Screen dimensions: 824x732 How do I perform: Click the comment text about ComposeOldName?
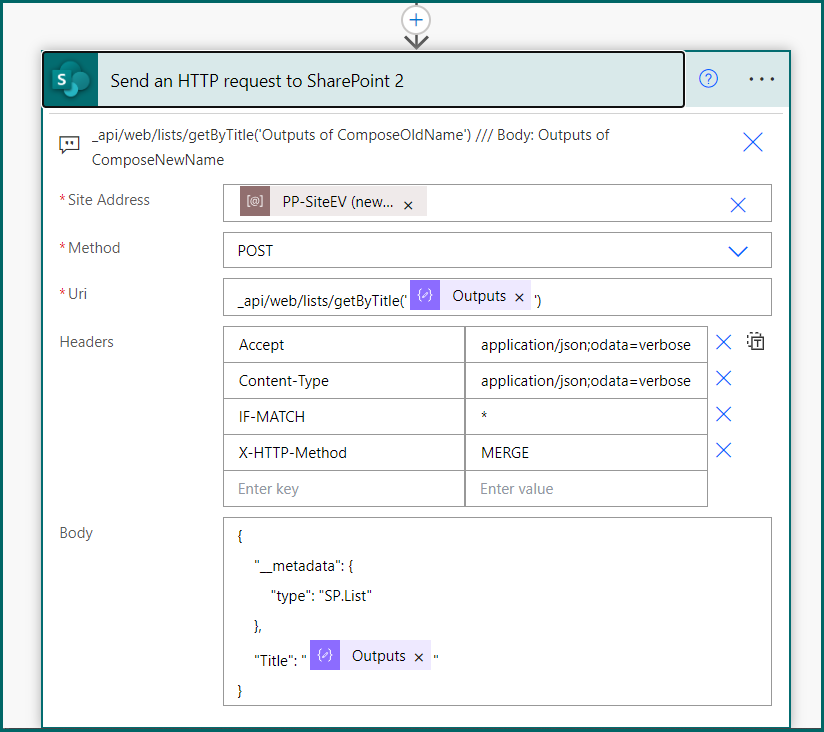(351, 147)
